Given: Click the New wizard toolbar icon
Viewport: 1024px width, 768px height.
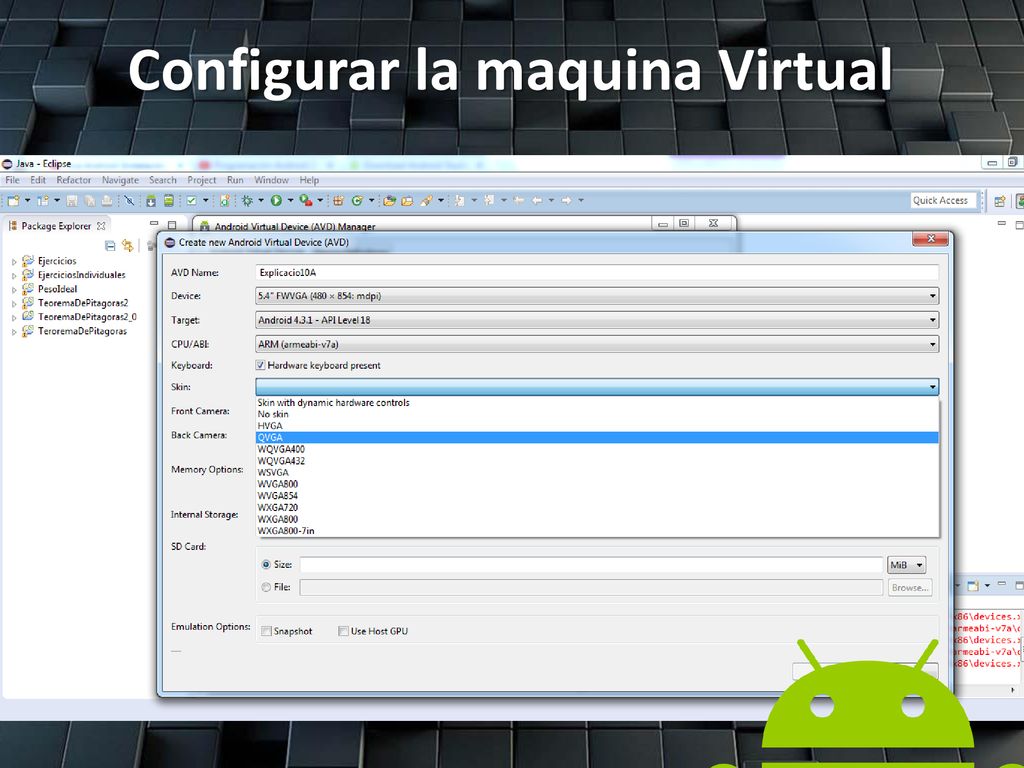Looking at the screenshot, I should [14, 200].
